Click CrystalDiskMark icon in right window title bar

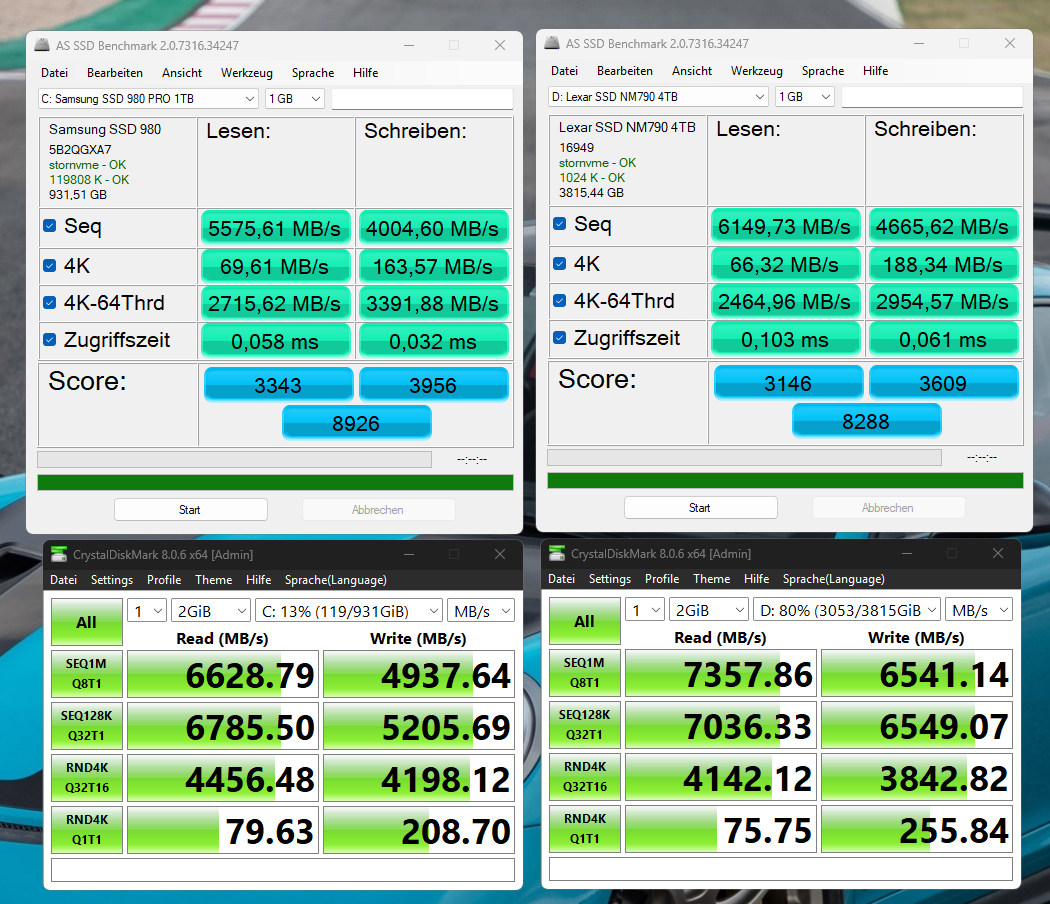(557, 553)
